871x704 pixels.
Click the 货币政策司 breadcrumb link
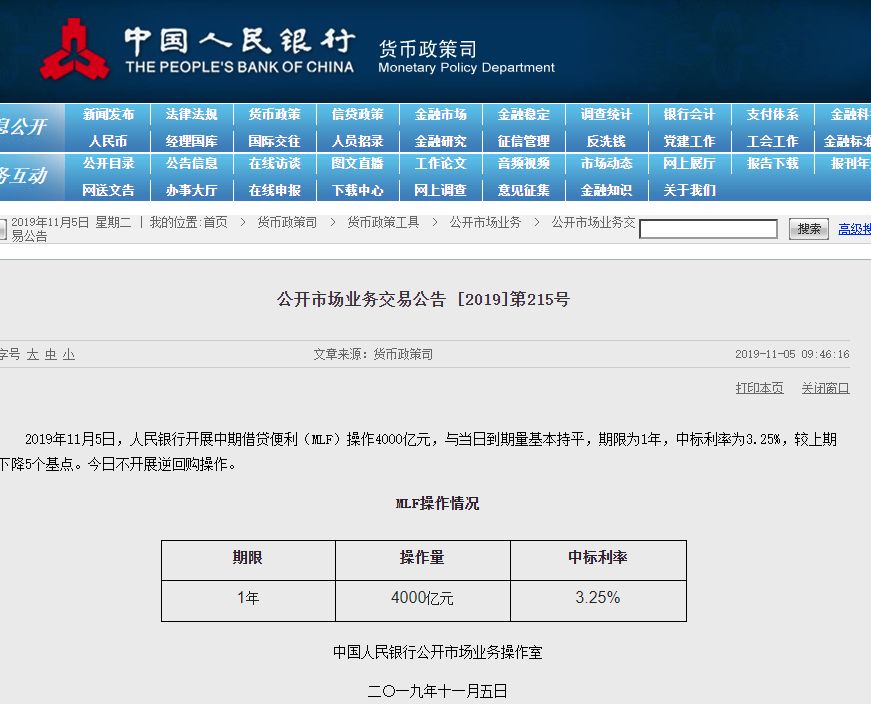287,223
